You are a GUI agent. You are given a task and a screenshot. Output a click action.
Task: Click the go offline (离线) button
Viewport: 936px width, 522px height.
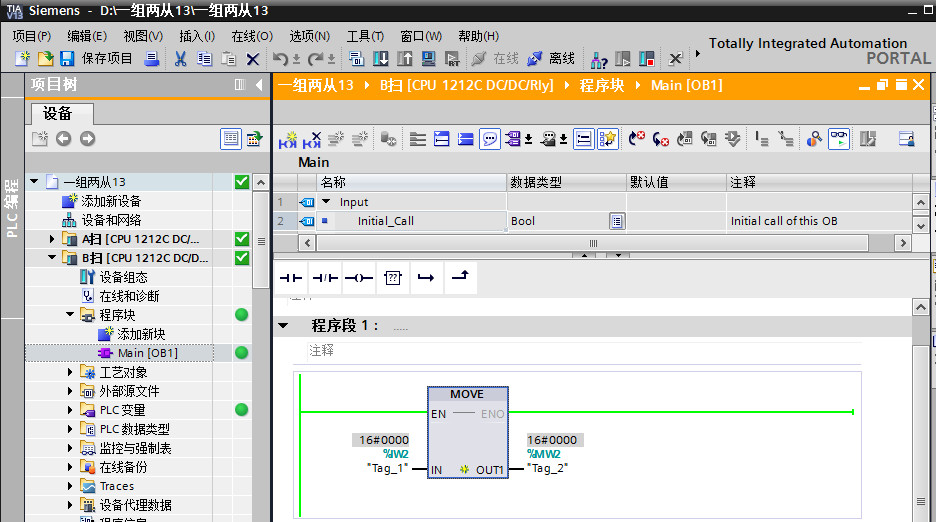[x=552, y=59]
